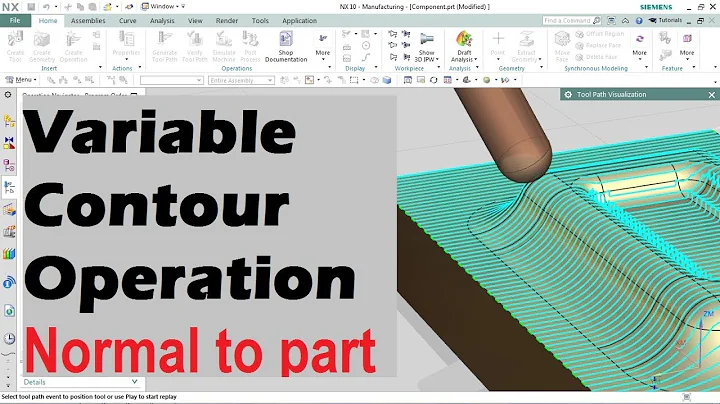The height and width of the screenshot is (404, 720).
Task: Open the Curve tab
Action: click(x=127, y=21)
